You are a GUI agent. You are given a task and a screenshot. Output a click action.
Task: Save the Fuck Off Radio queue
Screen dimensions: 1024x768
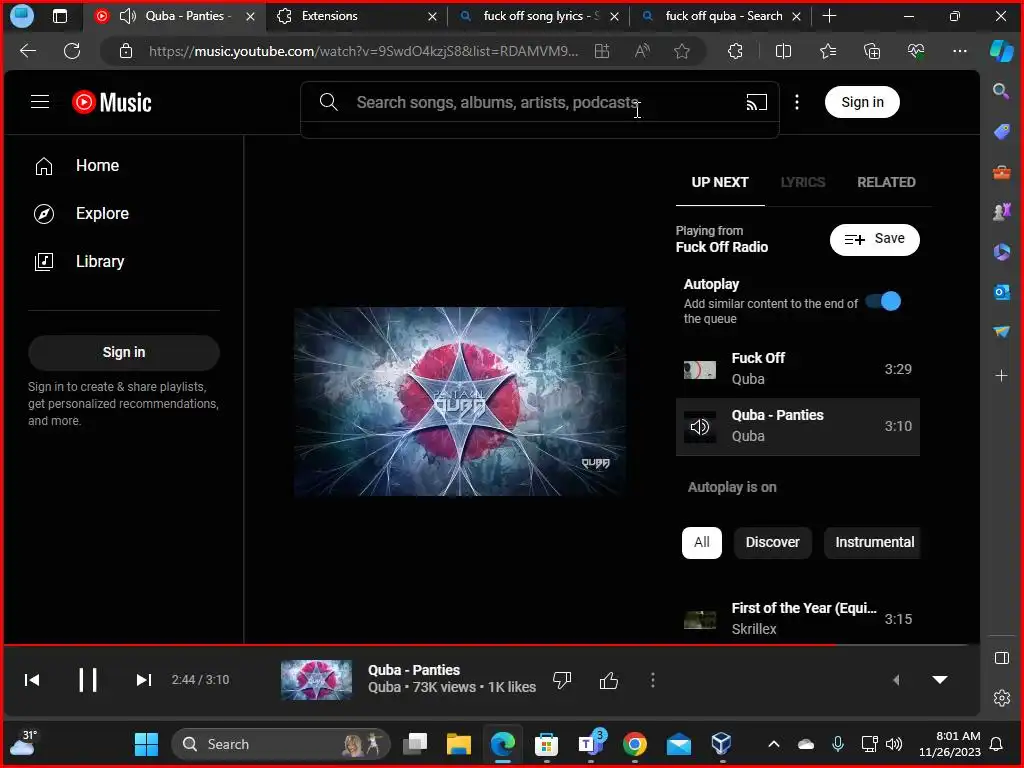click(874, 240)
